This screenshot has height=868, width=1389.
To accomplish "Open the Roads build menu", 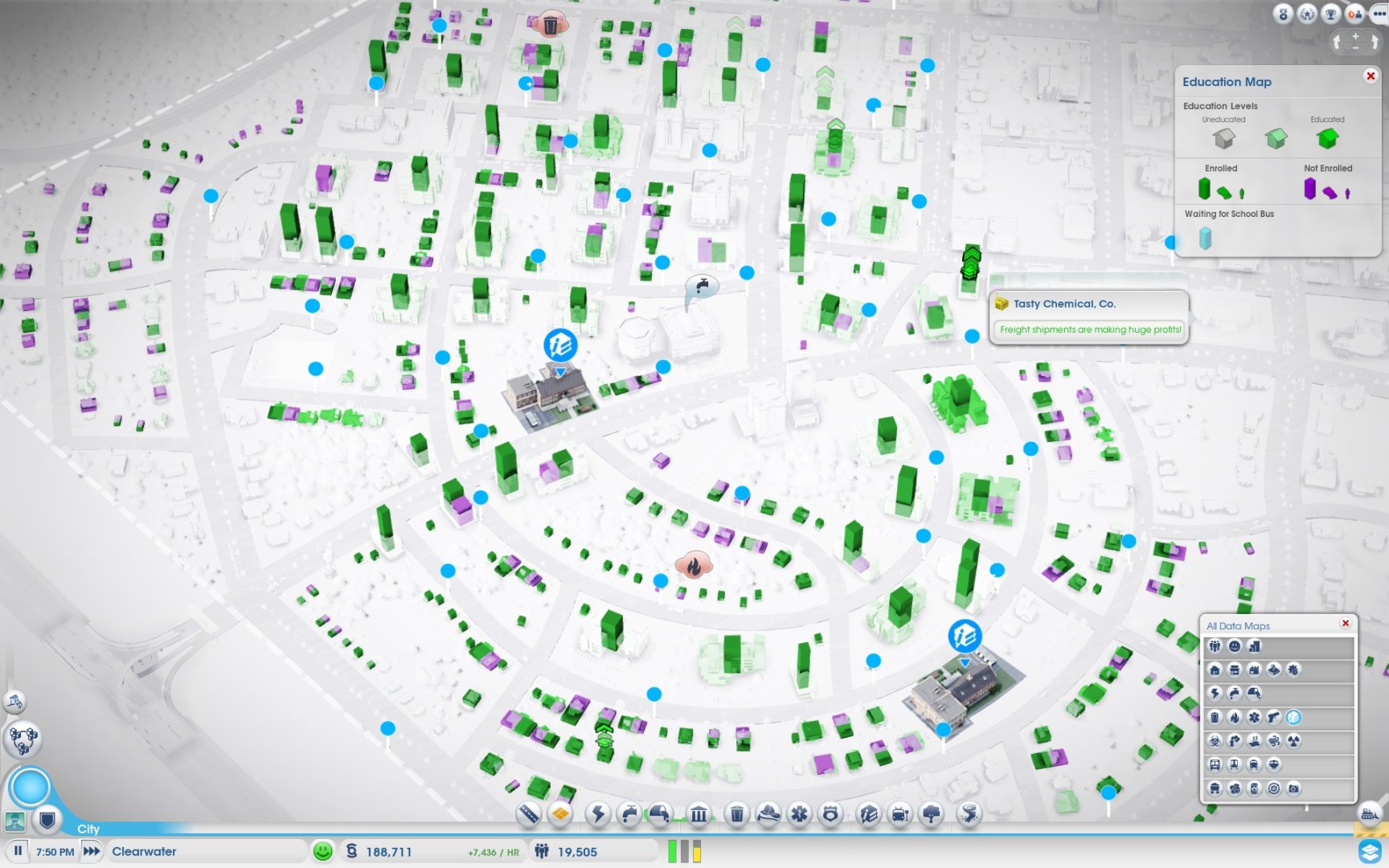I will point(529,814).
